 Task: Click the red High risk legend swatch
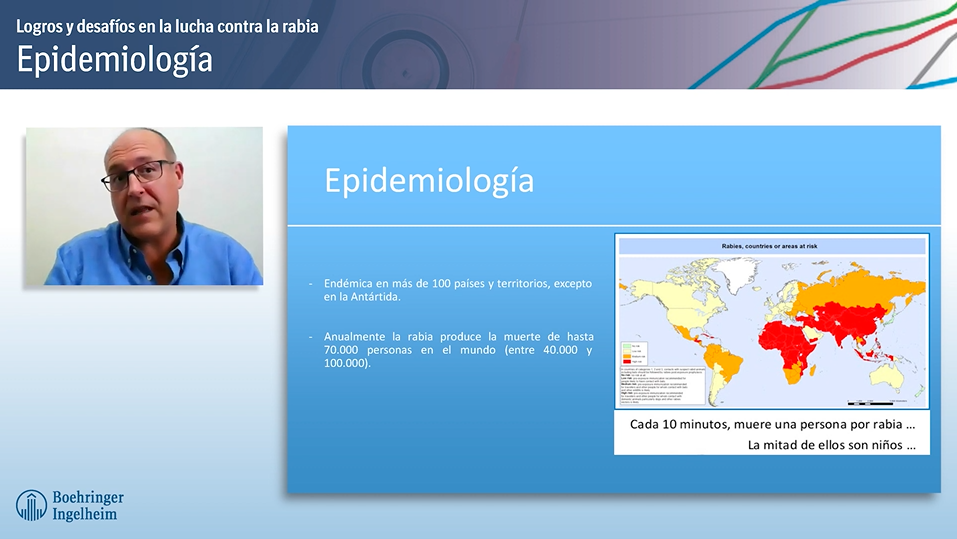tap(627, 362)
